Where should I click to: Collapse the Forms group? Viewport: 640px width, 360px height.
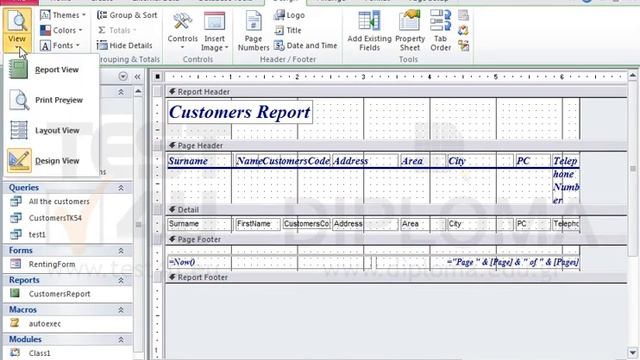(121, 251)
